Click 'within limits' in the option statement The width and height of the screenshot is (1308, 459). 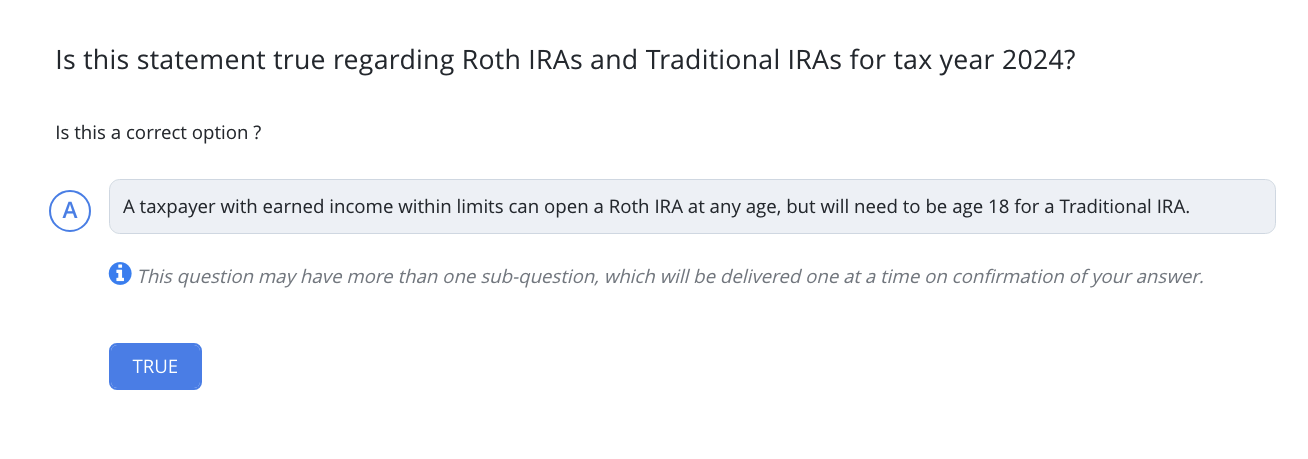coord(398,207)
